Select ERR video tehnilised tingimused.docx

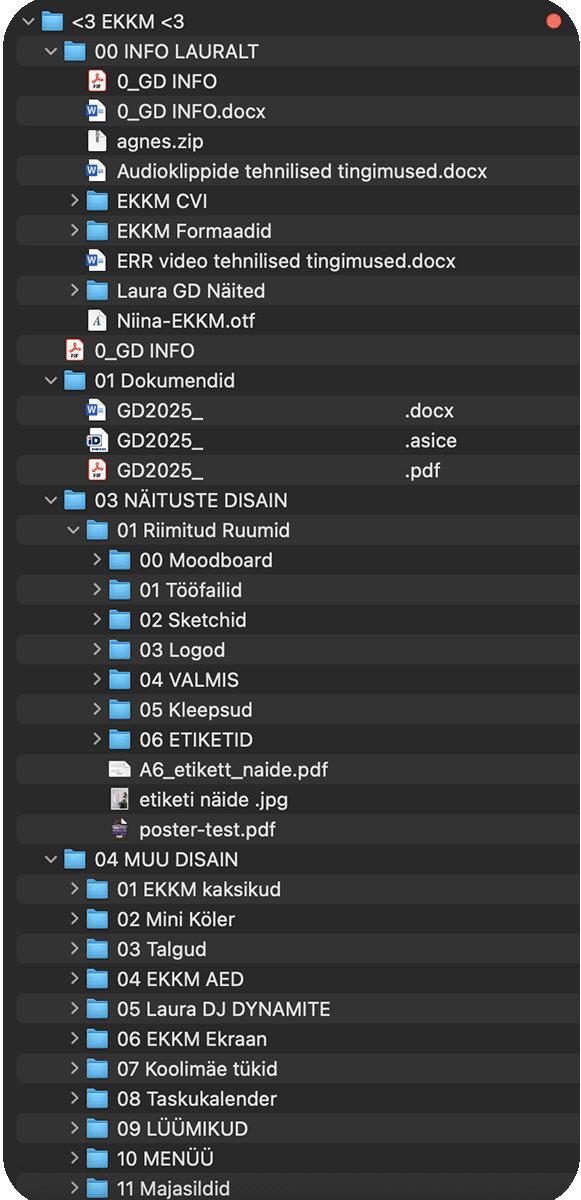point(290,261)
